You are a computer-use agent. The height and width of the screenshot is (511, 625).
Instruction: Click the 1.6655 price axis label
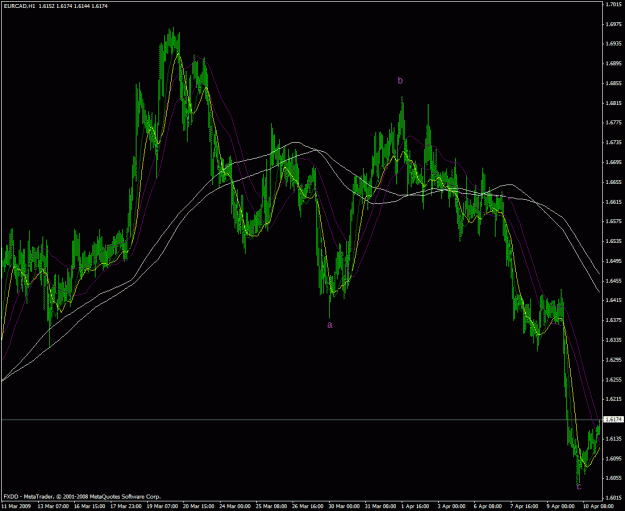tap(614, 182)
